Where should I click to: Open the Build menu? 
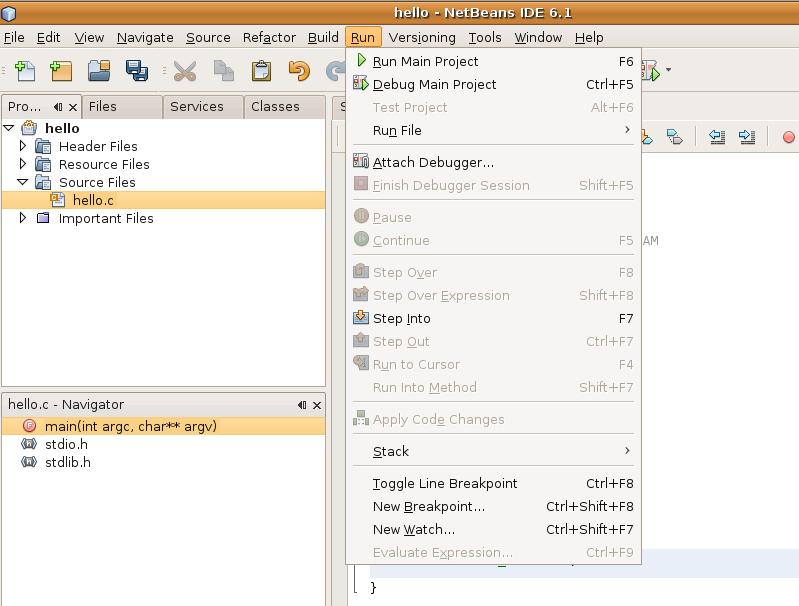323,37
